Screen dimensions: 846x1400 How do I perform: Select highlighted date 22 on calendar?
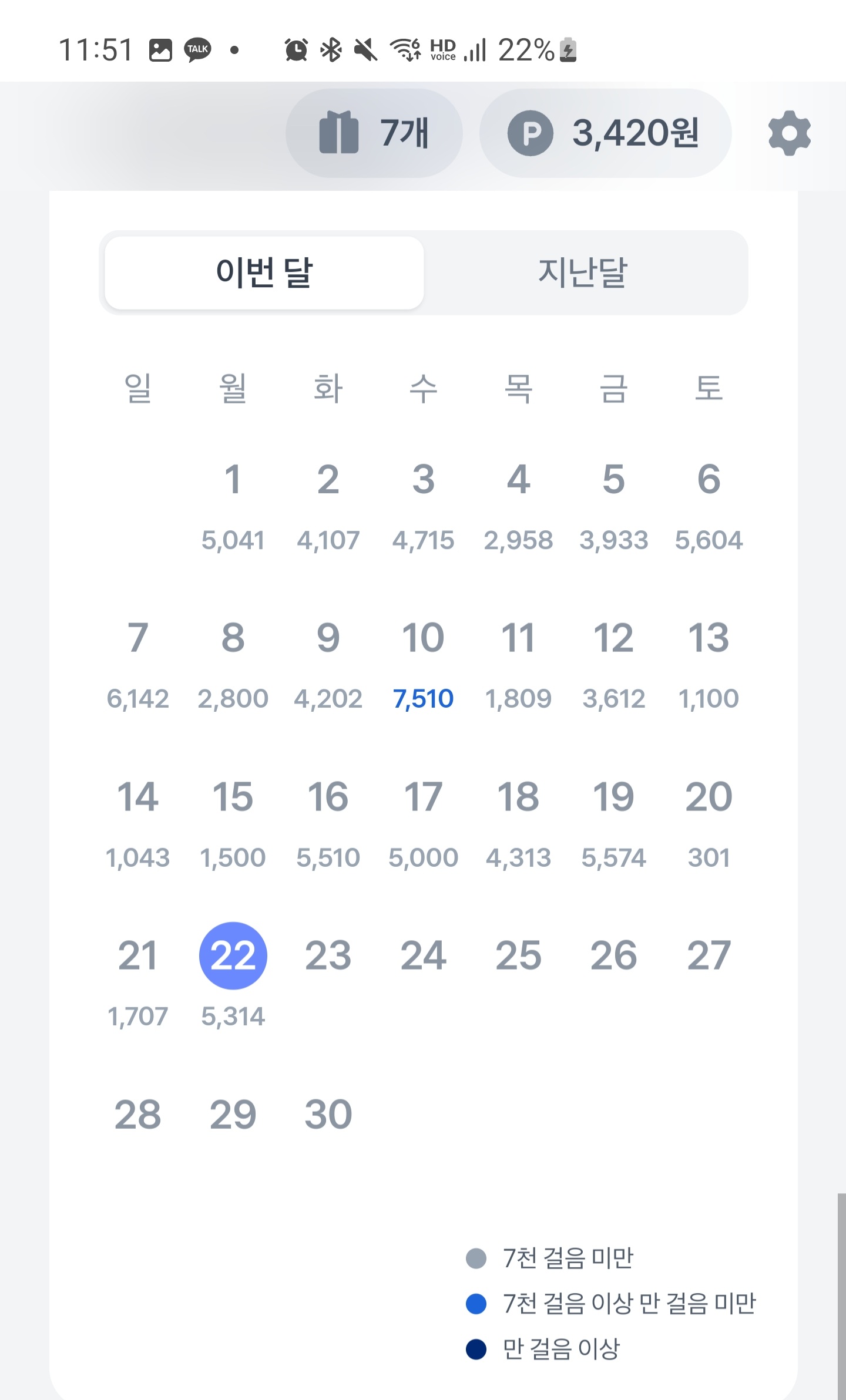tap(233, 955)
